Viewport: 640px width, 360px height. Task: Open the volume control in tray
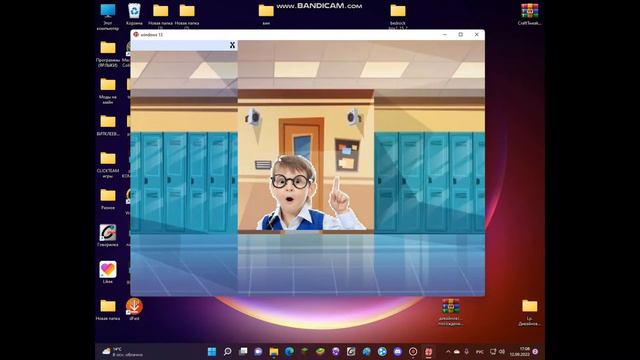tap(502, 351)
